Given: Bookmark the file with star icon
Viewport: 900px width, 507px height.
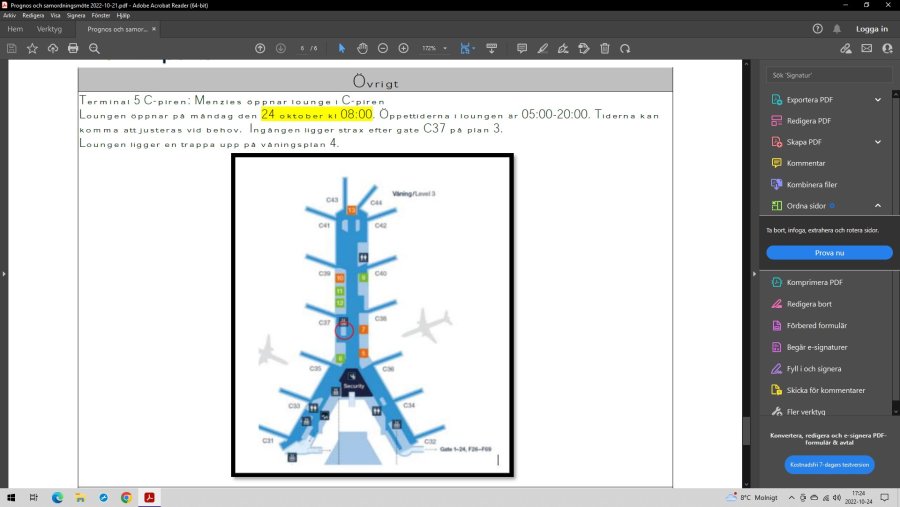Looking at the screenshot, I should point(32,48).
